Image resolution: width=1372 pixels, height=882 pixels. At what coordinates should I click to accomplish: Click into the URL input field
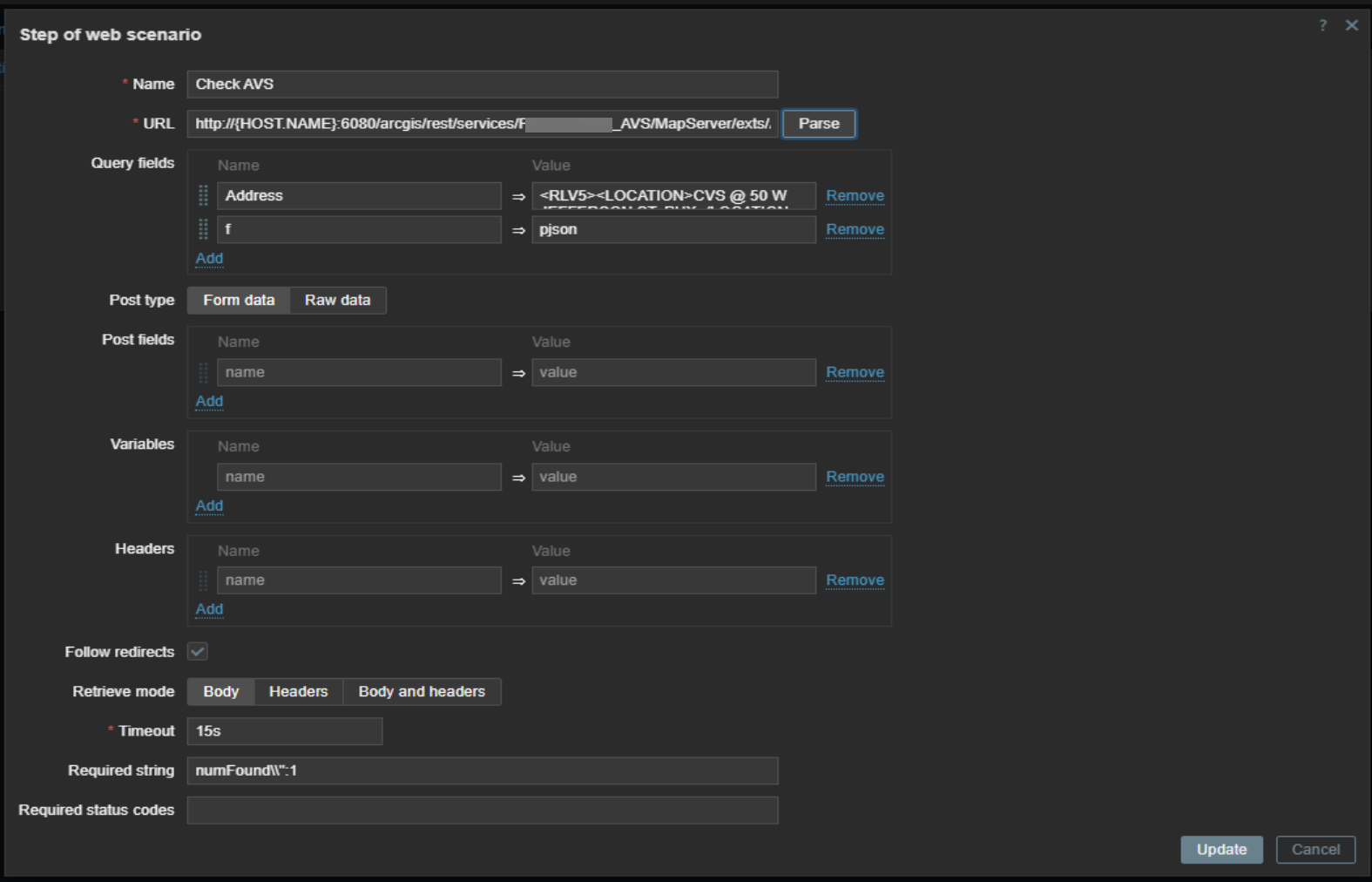pyautogui.click(x=483, y=124)
